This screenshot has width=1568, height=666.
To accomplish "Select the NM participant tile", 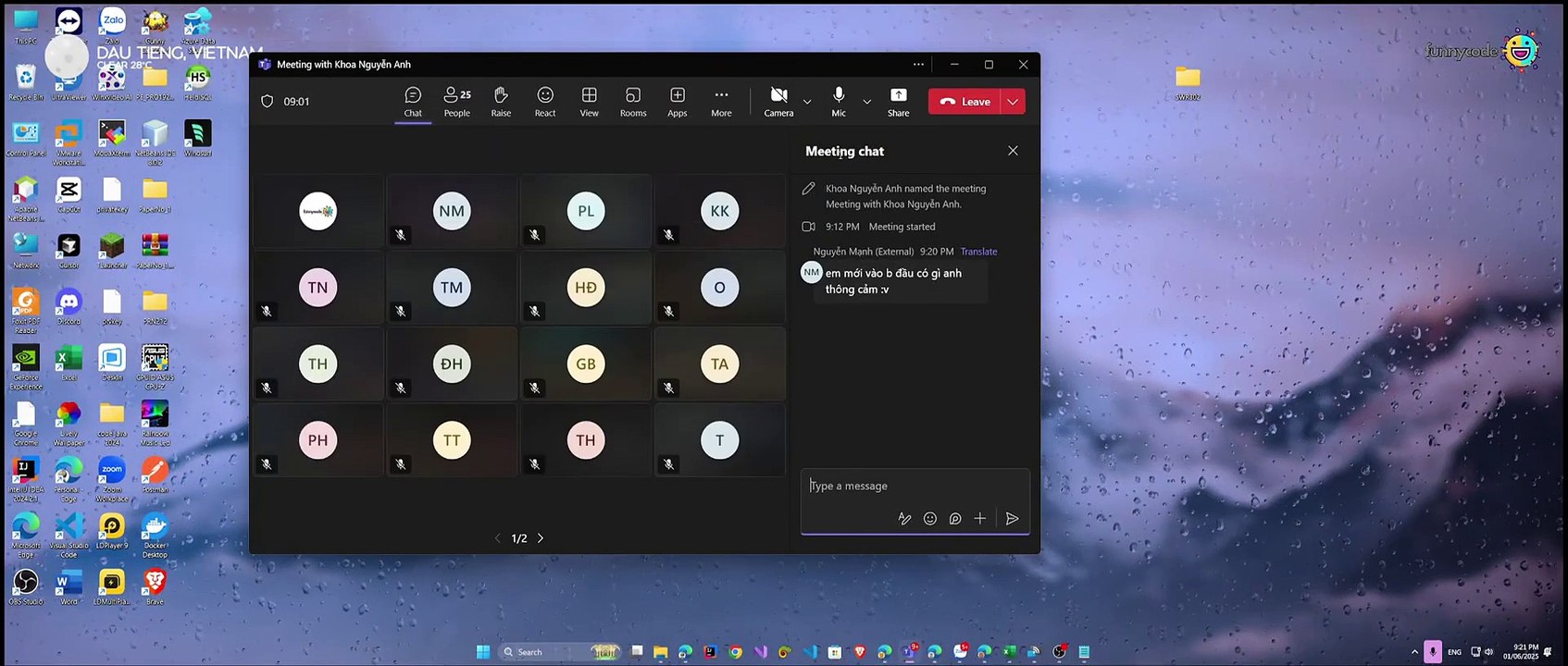I will click(x=452, y=211).
